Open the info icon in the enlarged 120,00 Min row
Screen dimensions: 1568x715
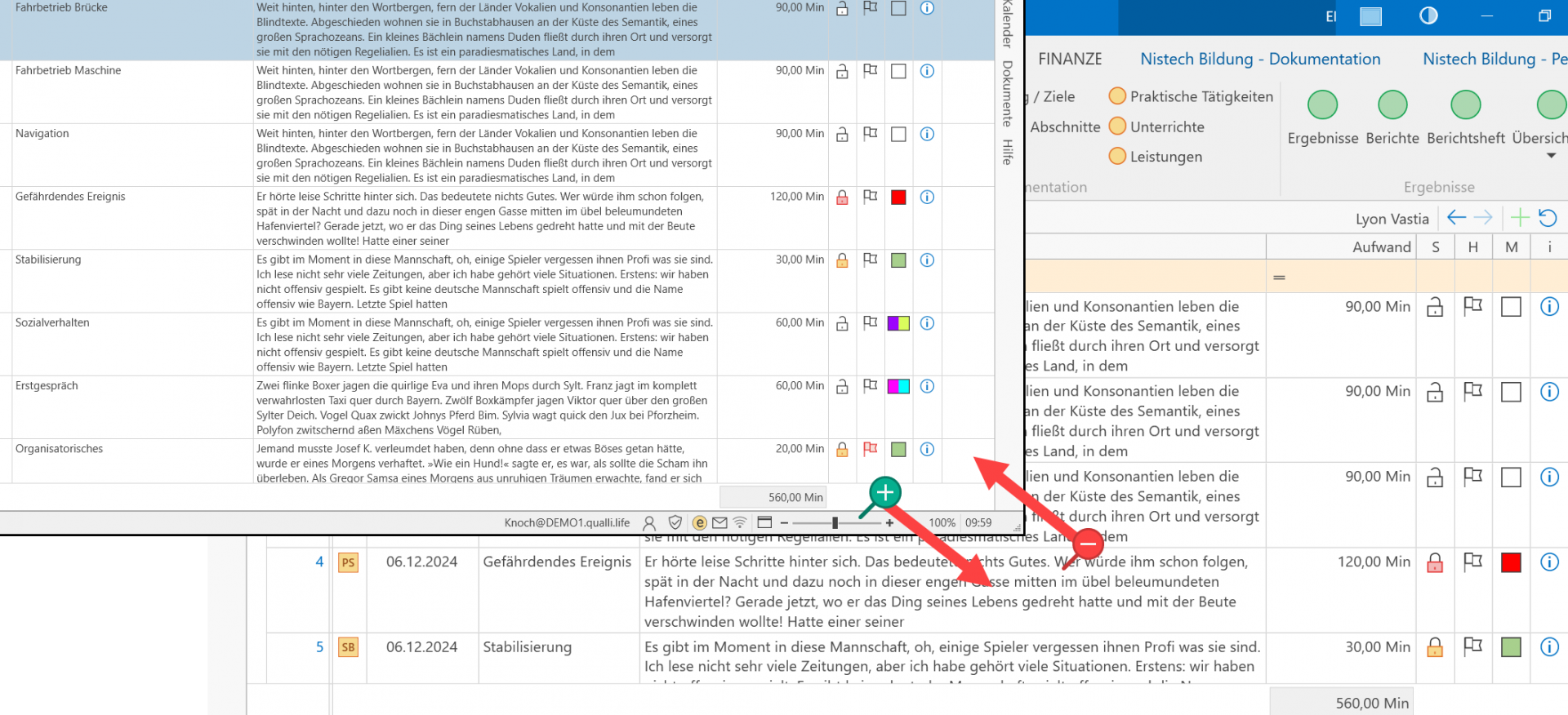tap(1549, 562)
